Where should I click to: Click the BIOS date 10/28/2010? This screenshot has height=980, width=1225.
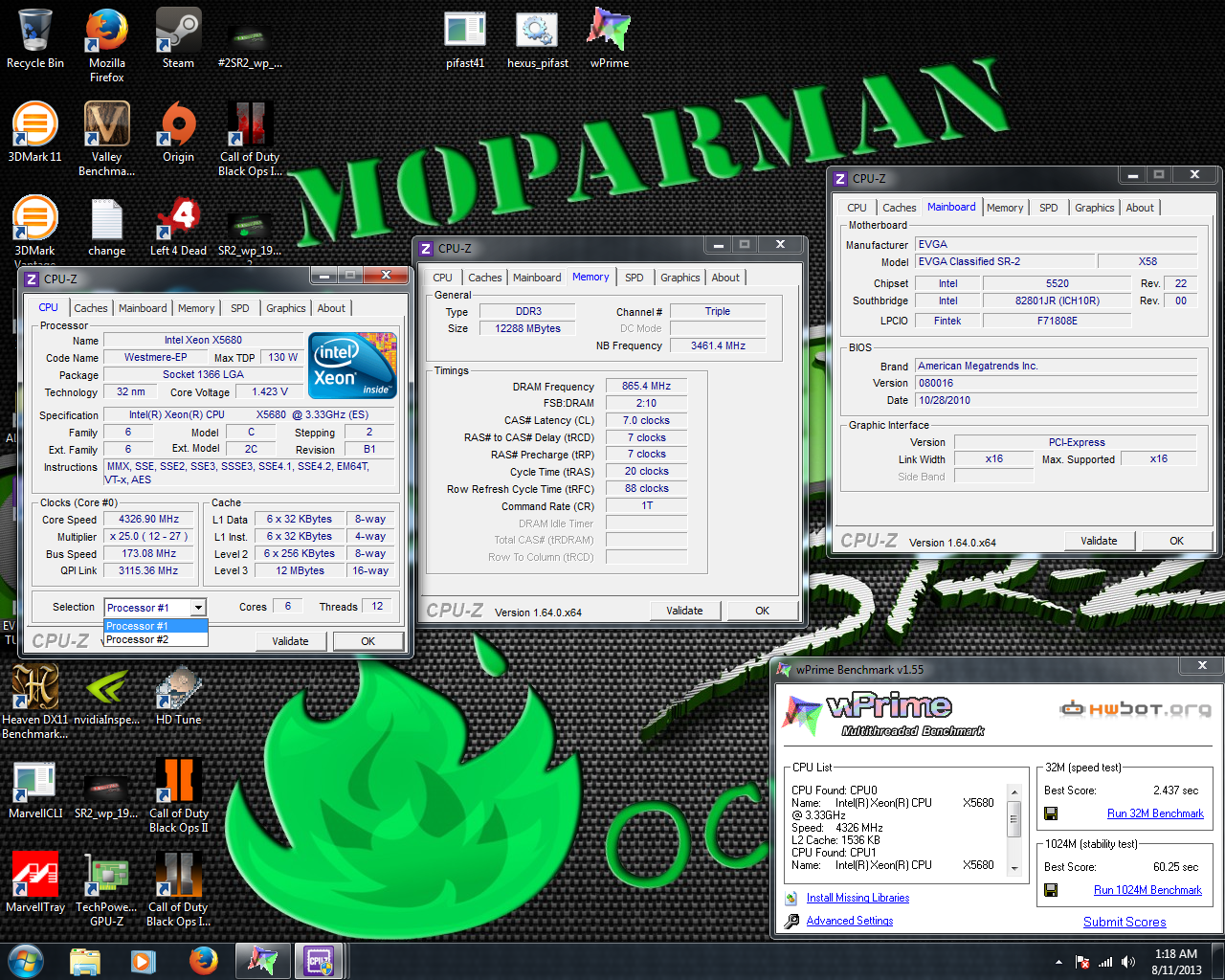pos(1057,400)
